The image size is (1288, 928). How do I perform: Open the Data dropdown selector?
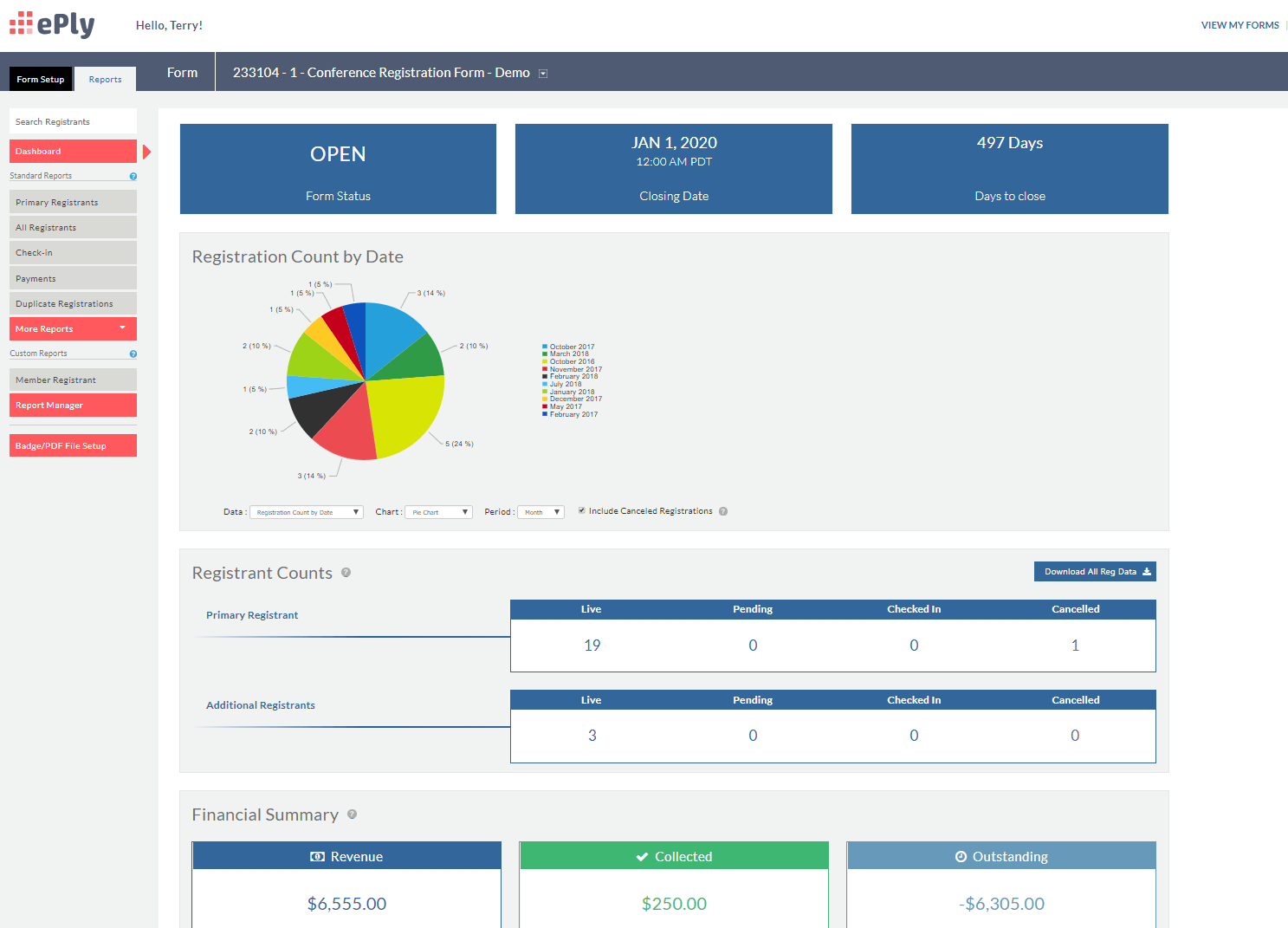click(307, 512)
